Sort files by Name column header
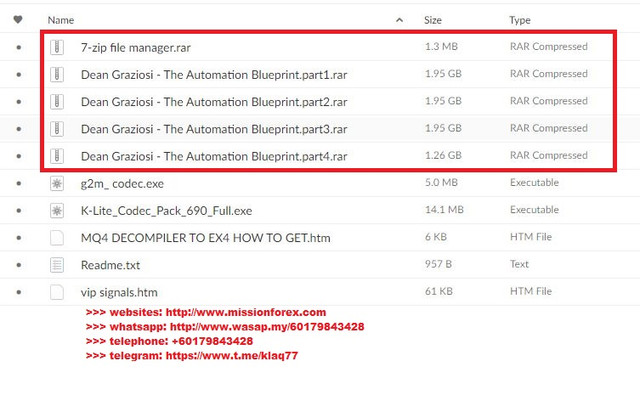 pos(61,20)
